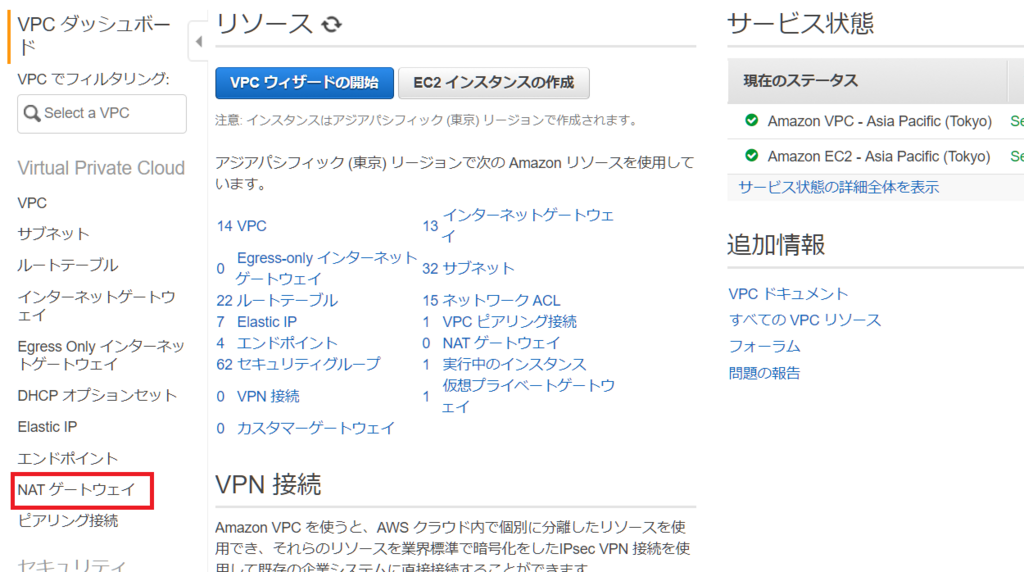This screenshot has height=572, width=1024.
Task: Open DHCP オプションセット in the sidebar
Action: click(97, 395)
